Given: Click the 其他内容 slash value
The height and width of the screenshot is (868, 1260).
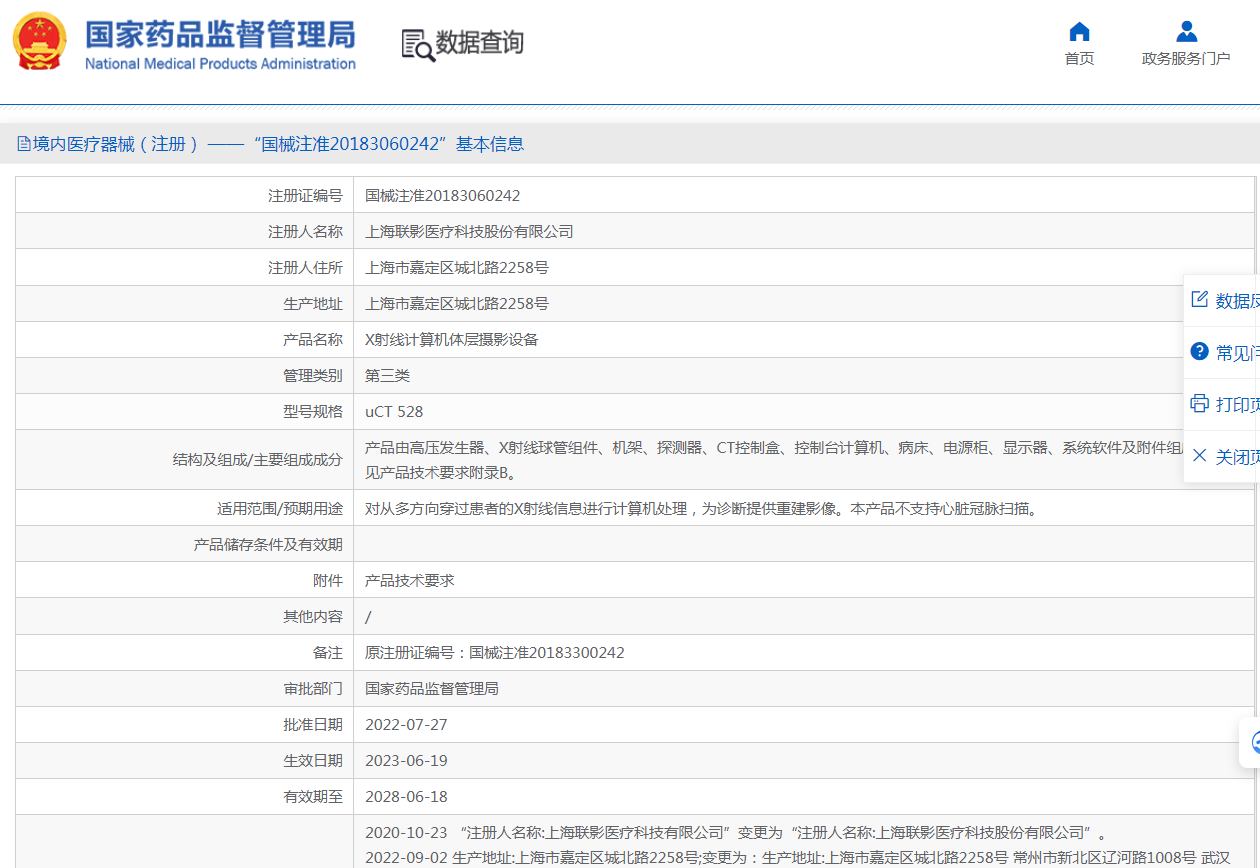Looking at the screenshot, I should pos(368,617).
